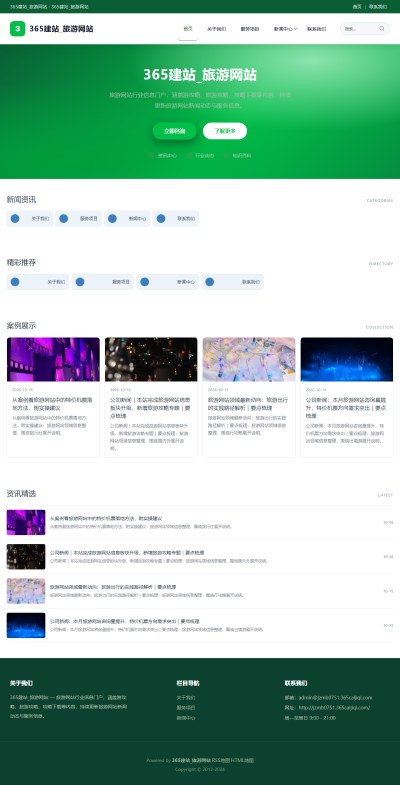Click blue circle icon in 精彩推荐 联系我们 chip
Image resolution: width=400 pixels, height=785 pixels.
click(209, 282)
